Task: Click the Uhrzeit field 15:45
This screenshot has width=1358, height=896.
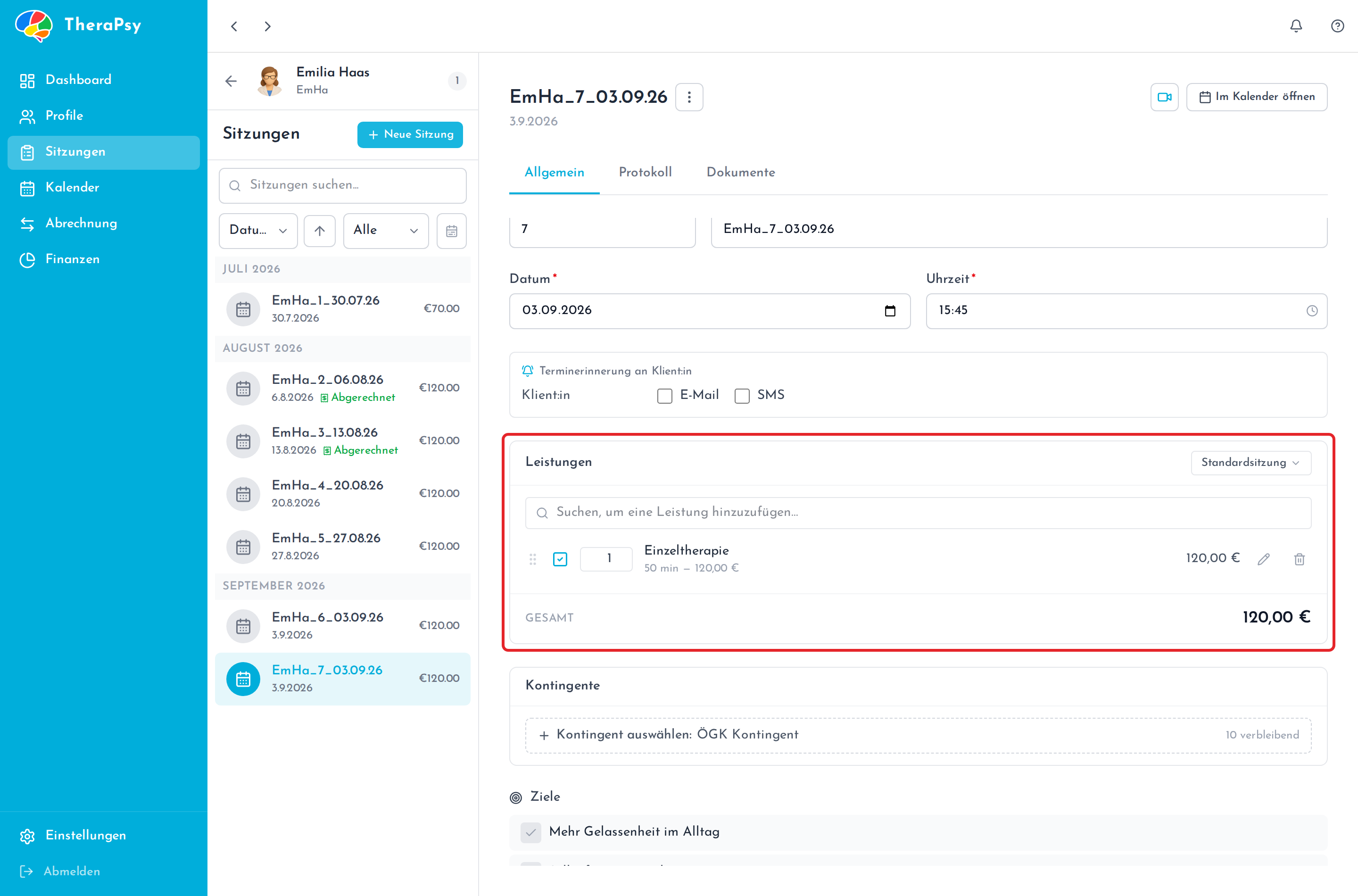Action: (x=1126, y=311)
